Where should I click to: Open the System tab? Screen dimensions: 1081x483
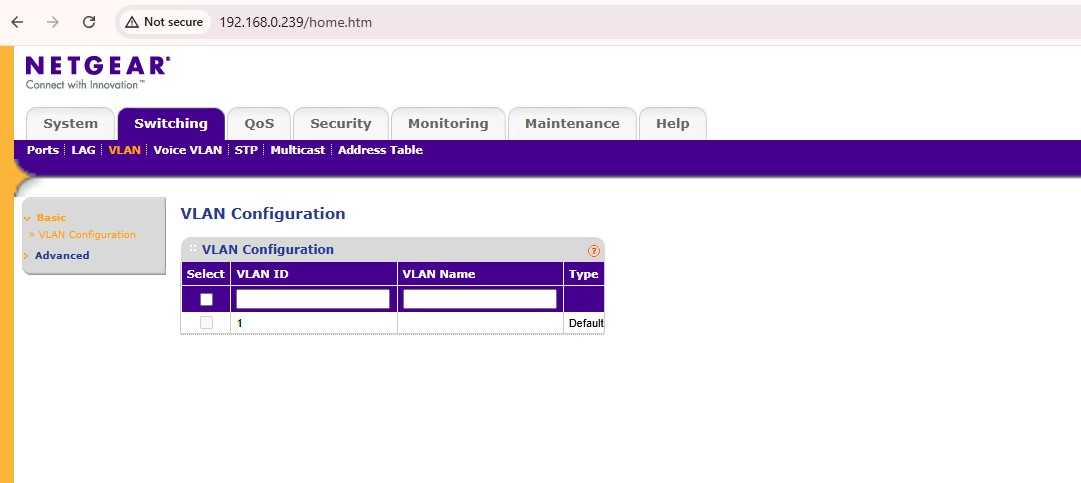pyautogui.click(x=70, y=124)
